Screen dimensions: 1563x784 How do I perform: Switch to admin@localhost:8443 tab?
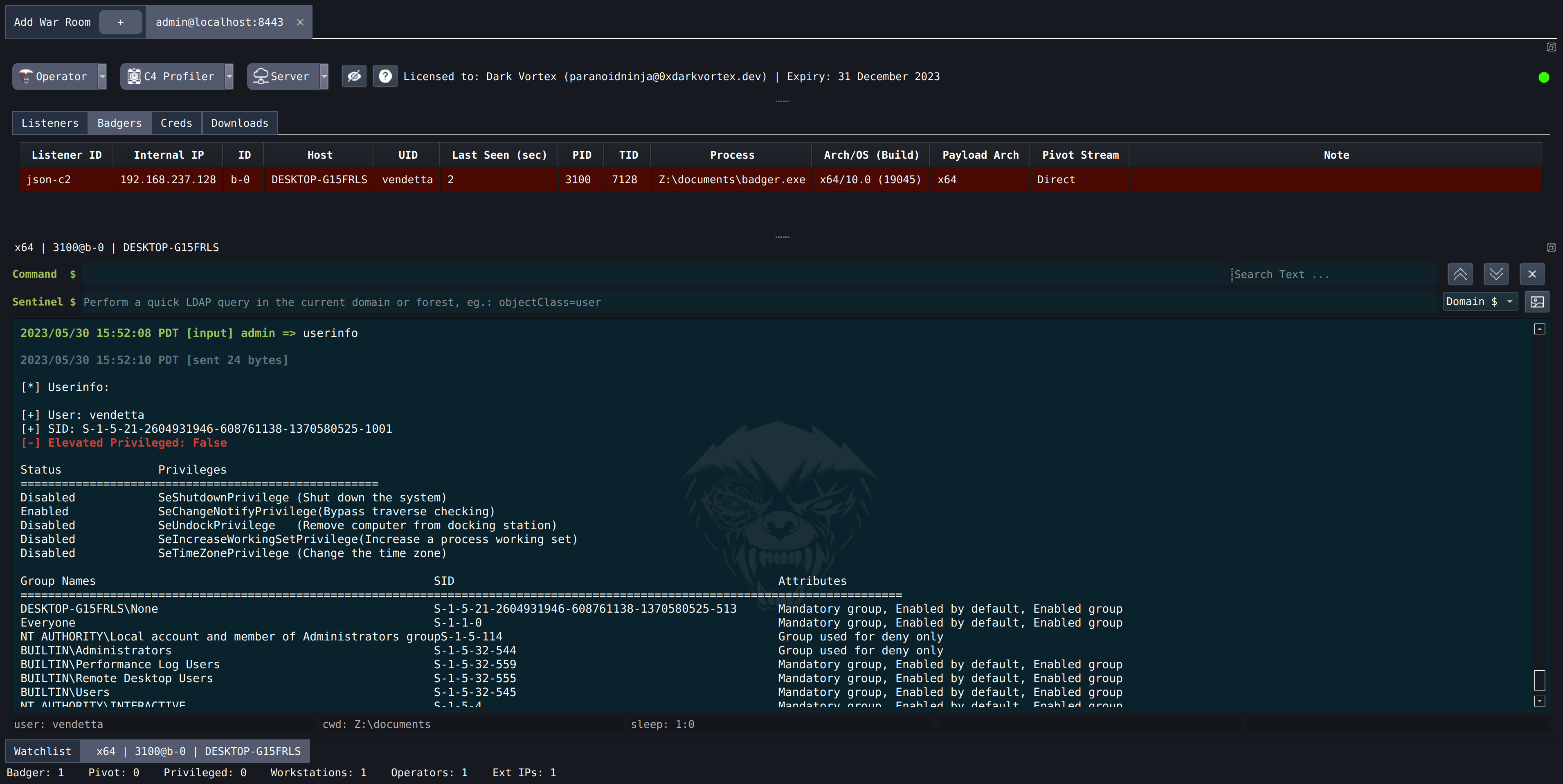220,22
